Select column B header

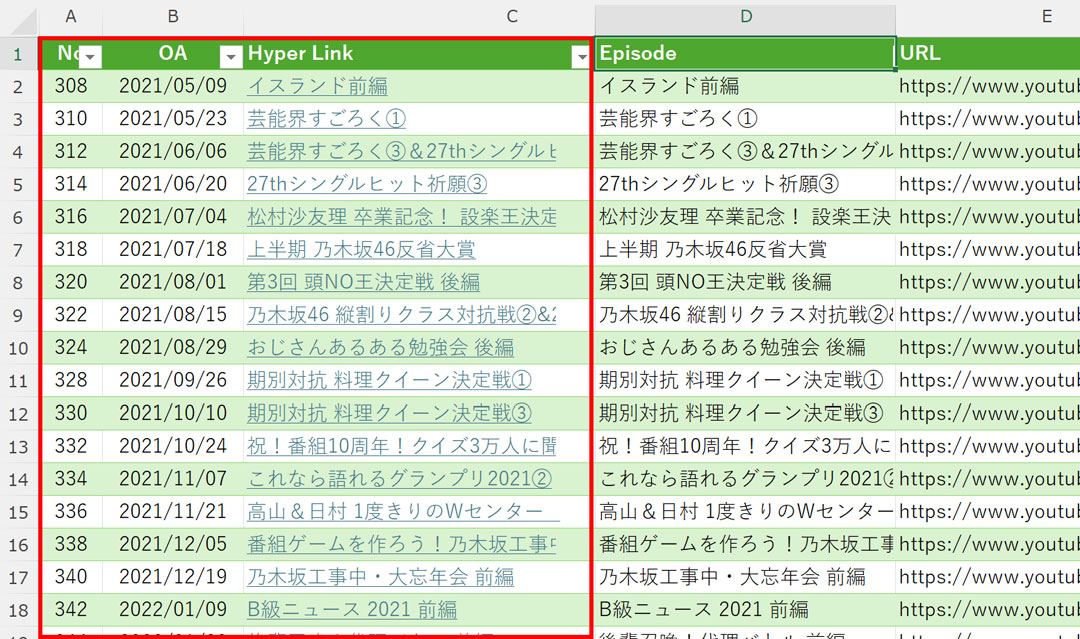[173, 17]
